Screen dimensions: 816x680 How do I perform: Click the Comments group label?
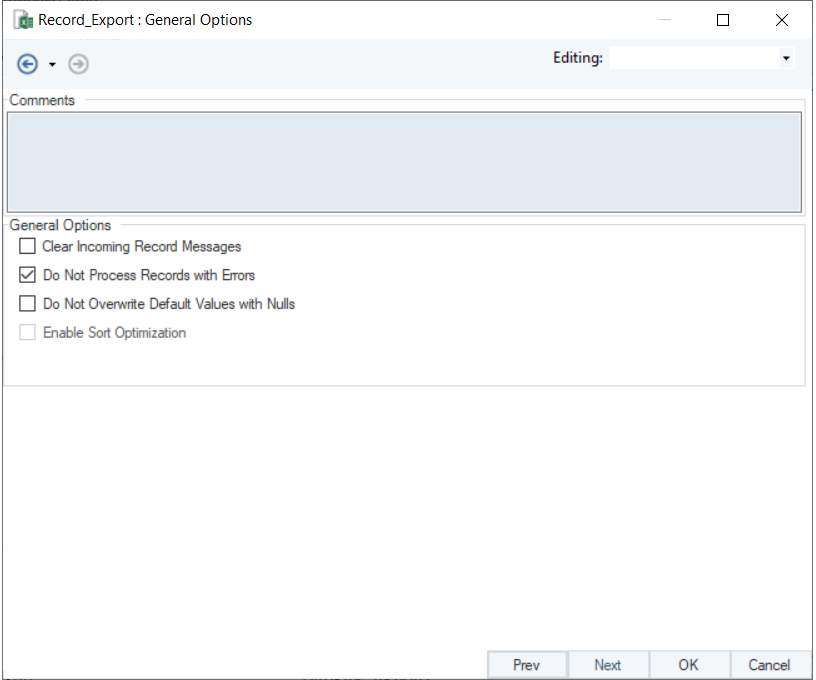[42, 100]
